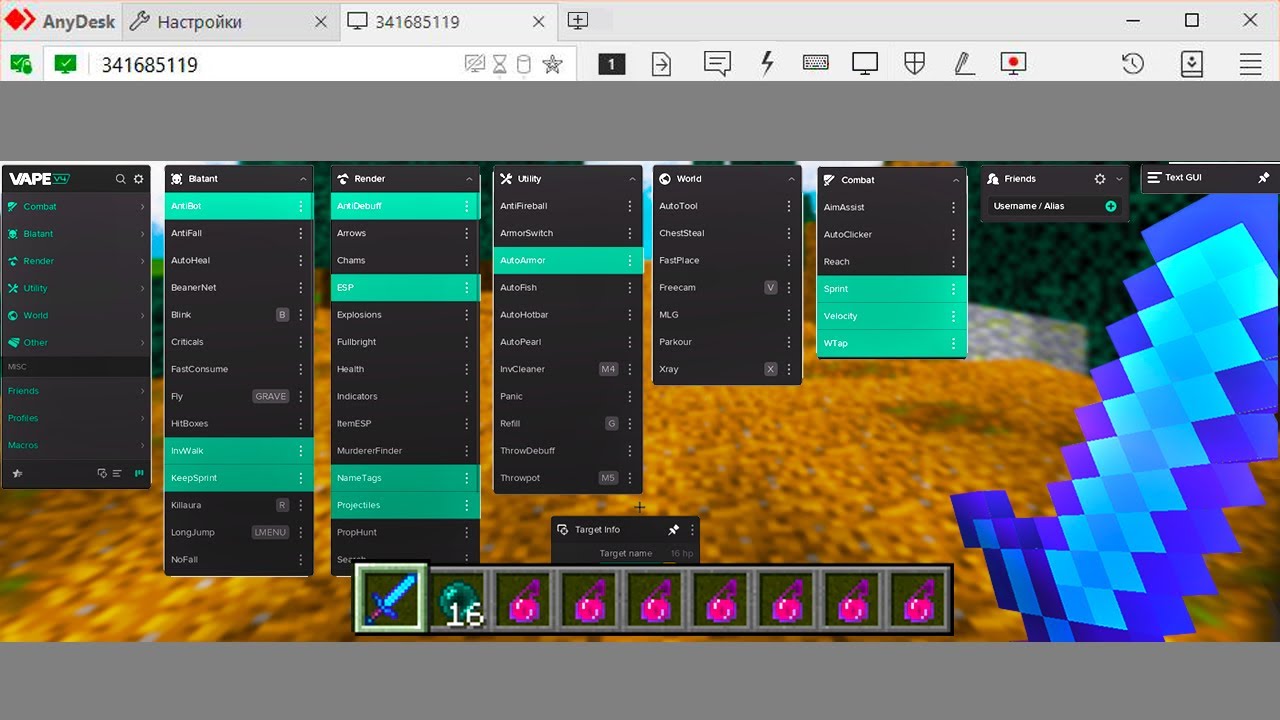
Task: Disable the AntiBot module
Action: pyautogui.click(x=239, y=206)
